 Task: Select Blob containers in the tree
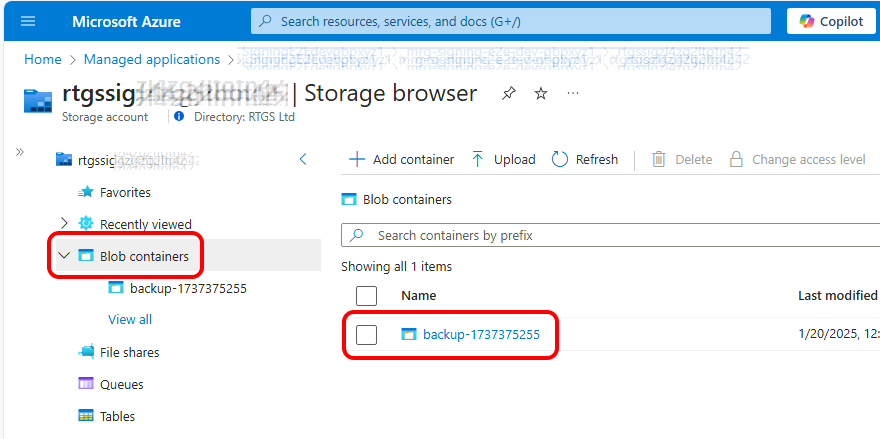click(144, 256)
